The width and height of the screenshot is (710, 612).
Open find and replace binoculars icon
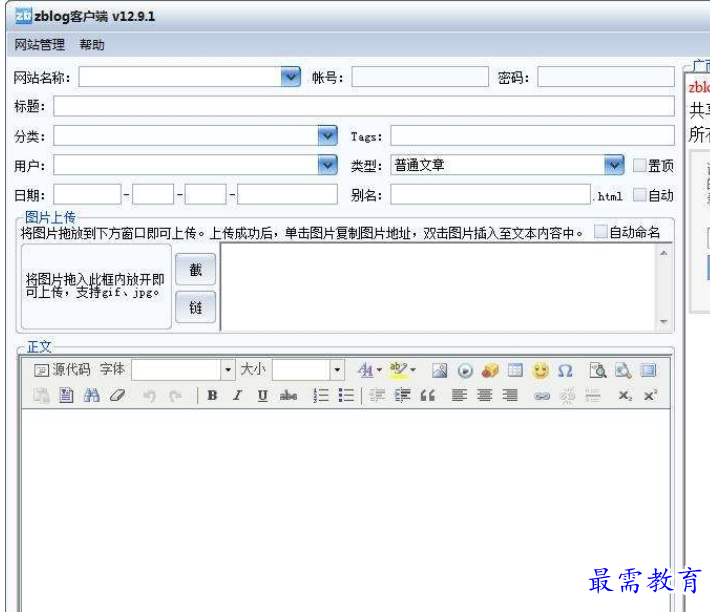point(91,396)
